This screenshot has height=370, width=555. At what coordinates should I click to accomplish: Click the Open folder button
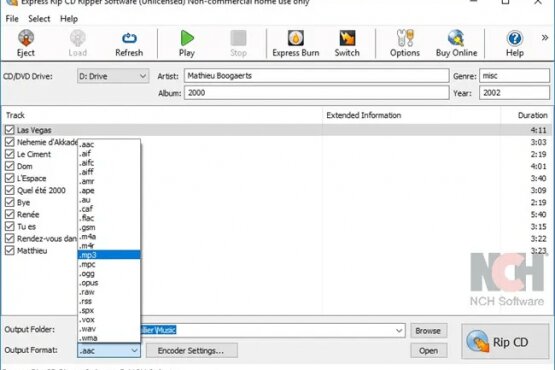click(428, 351)
